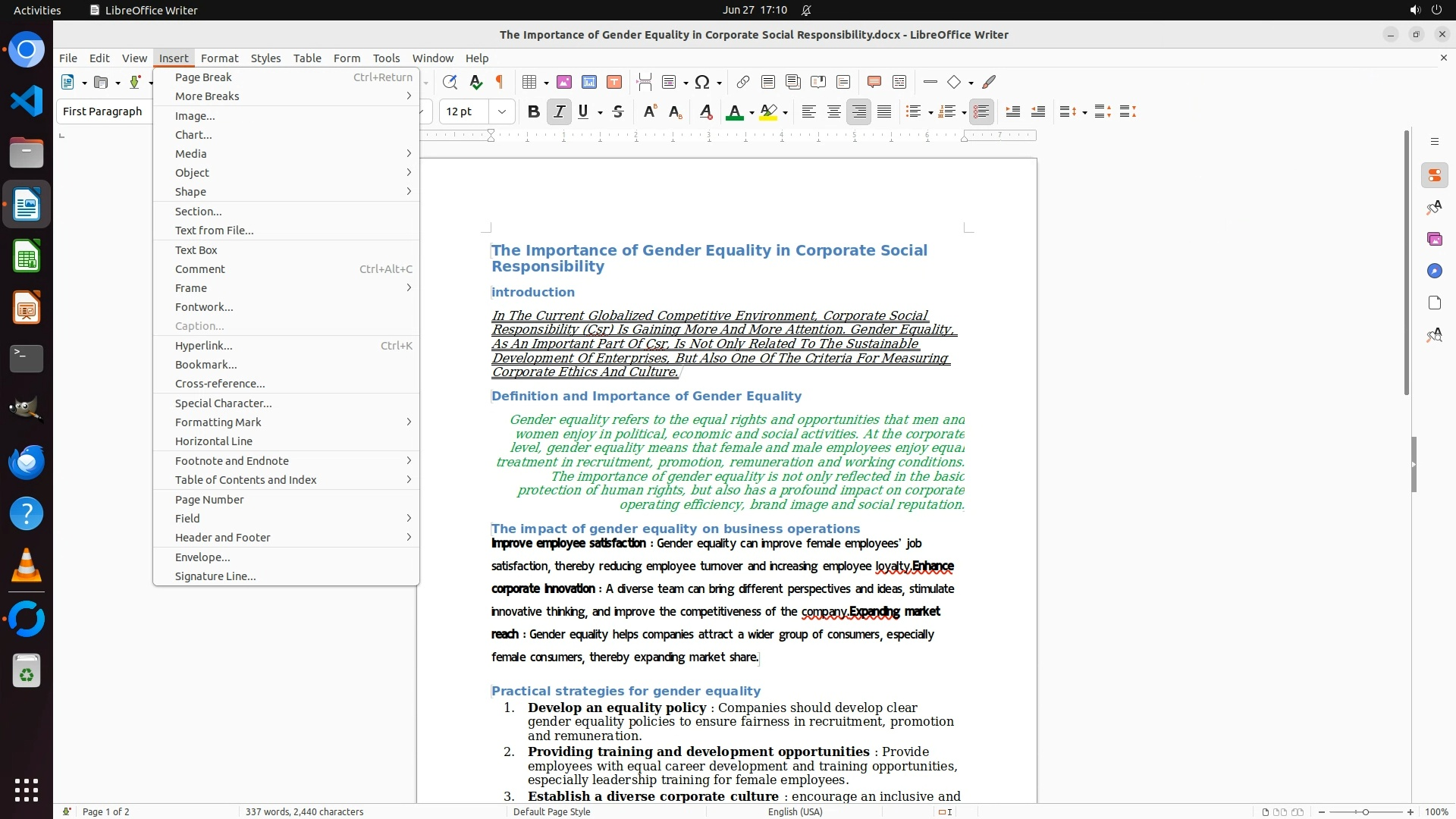
Task: Choose Bookmark... in the Insert menu
Action: click(x=206, y=365)
